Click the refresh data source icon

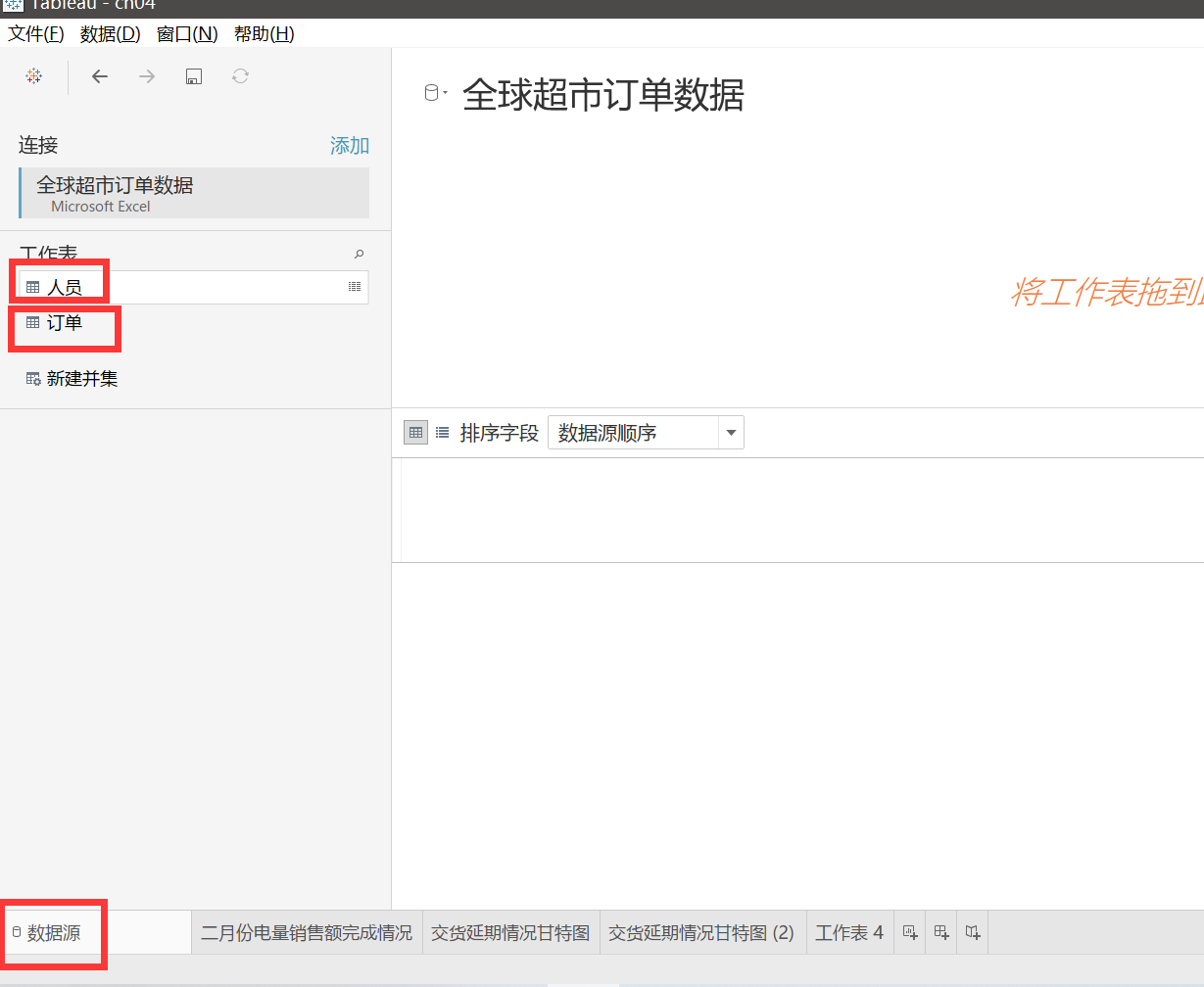(x=241, y=76)
